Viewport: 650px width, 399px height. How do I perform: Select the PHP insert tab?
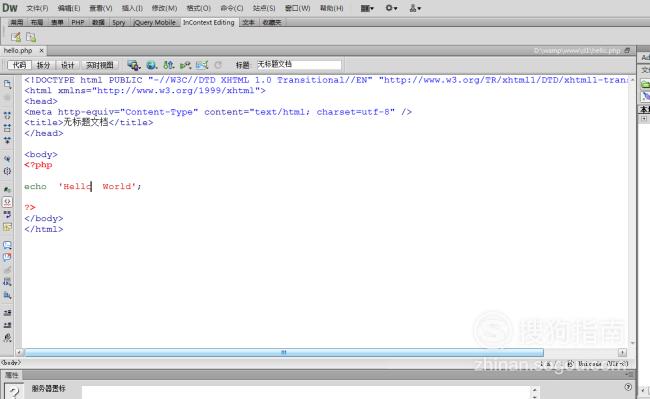(x=78, y=22)
